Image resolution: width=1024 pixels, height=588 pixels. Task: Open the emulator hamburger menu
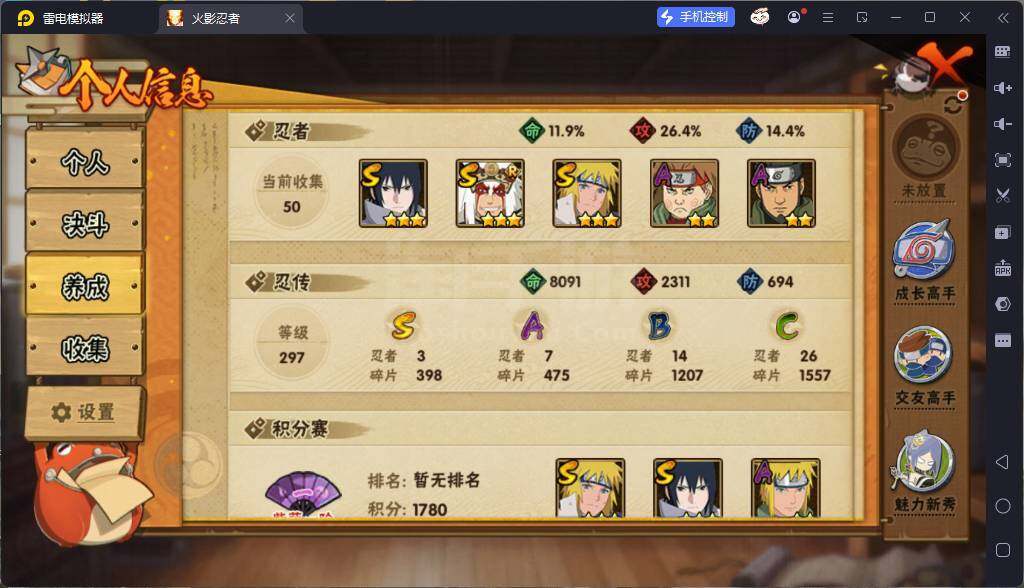[x=827, y=18]
